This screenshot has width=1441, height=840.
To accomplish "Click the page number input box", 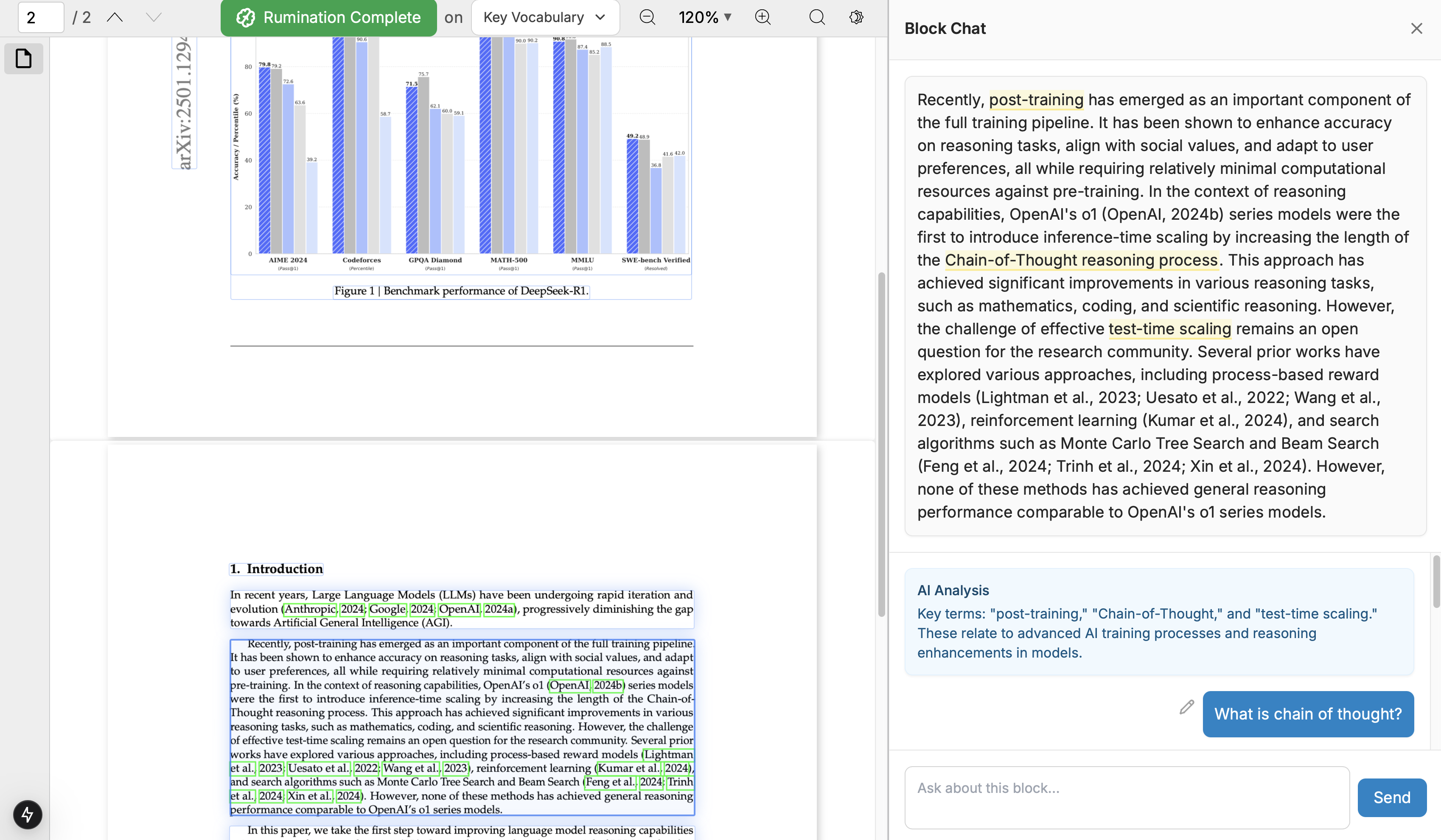I will click(41, 17).
